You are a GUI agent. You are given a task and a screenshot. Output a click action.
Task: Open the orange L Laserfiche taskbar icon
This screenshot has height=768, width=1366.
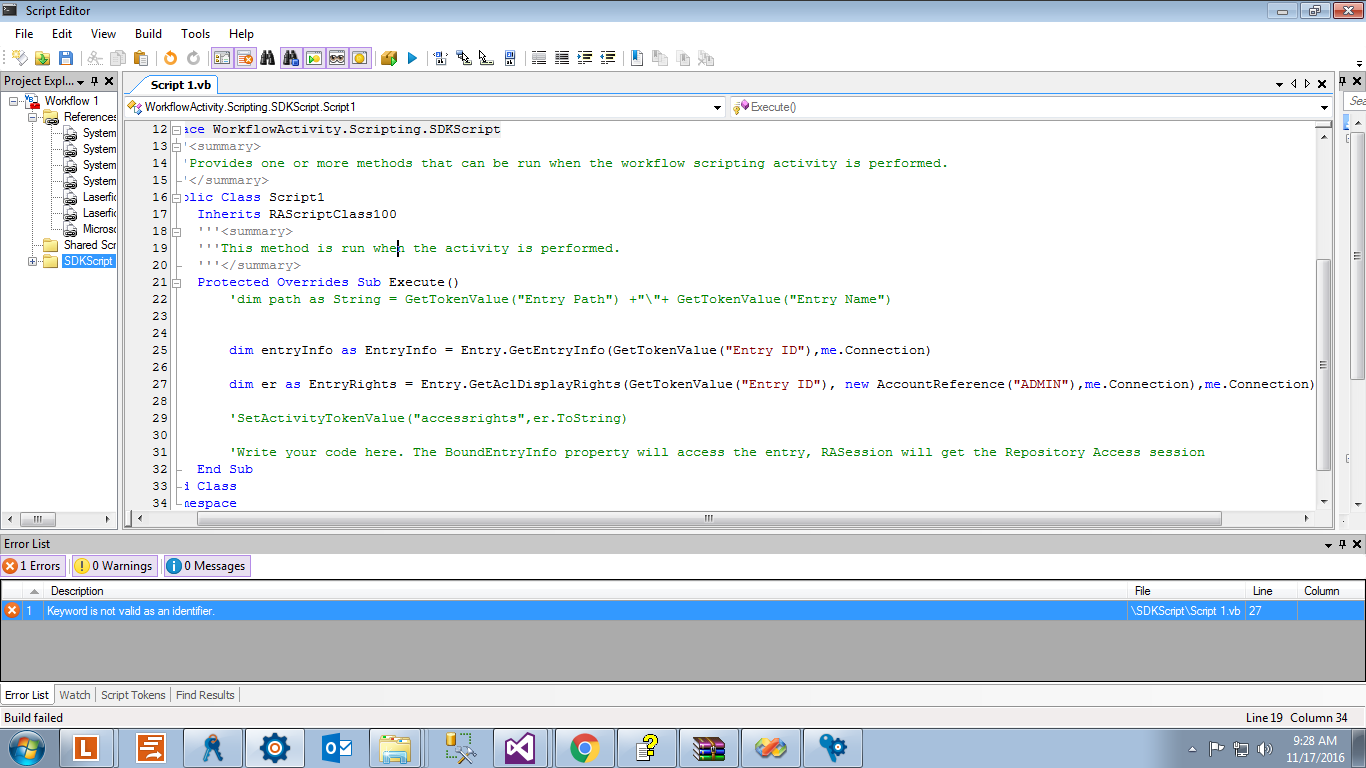(87, 748)
